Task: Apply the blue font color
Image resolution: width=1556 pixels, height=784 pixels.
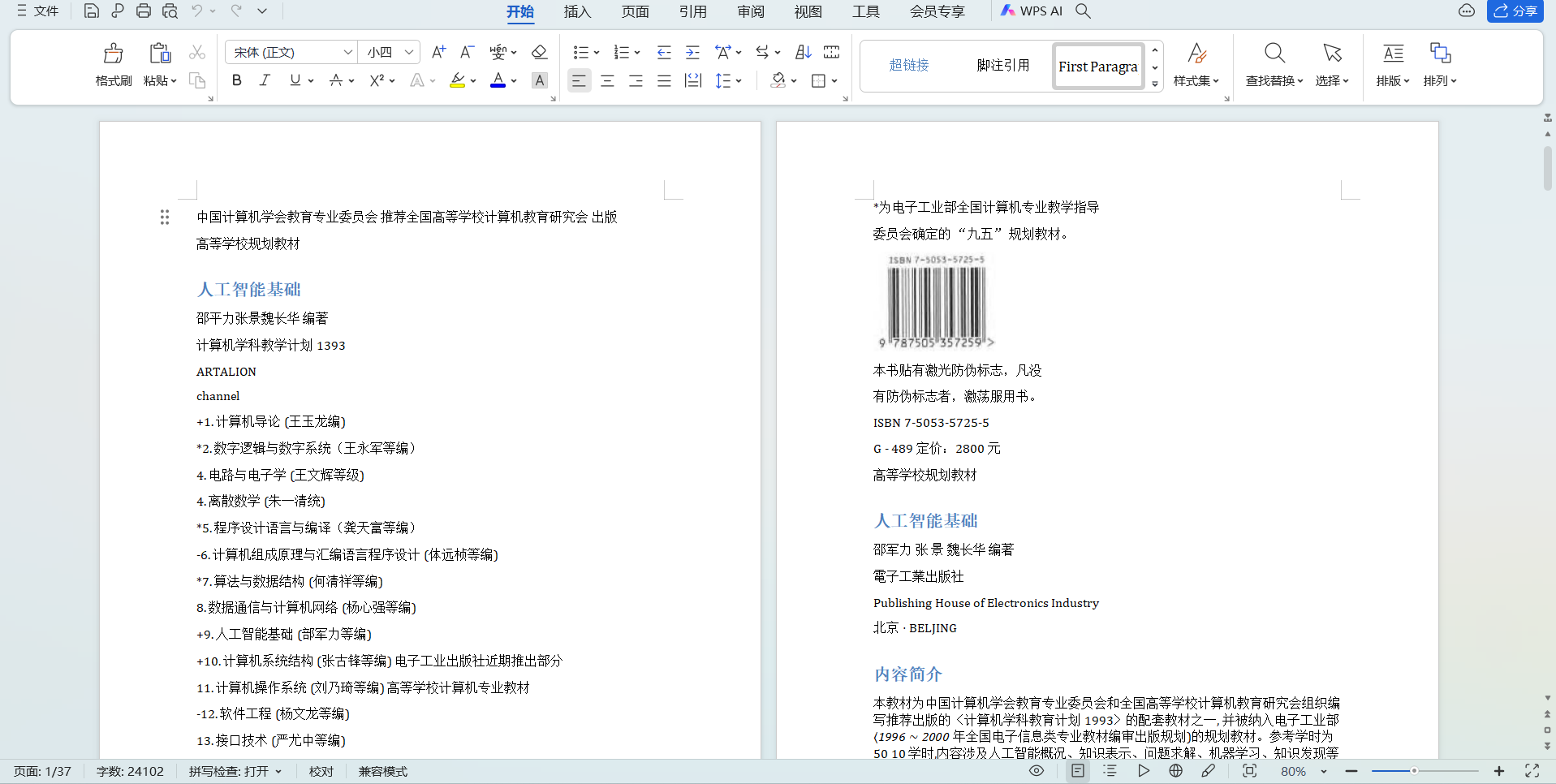Action: 498,80
